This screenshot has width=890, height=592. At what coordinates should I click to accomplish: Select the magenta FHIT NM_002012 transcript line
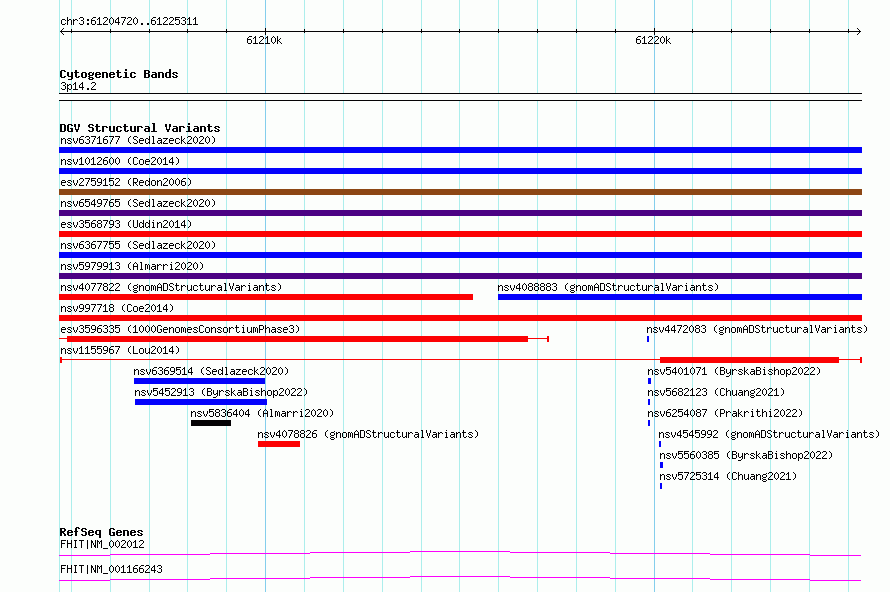click(460, 553)
